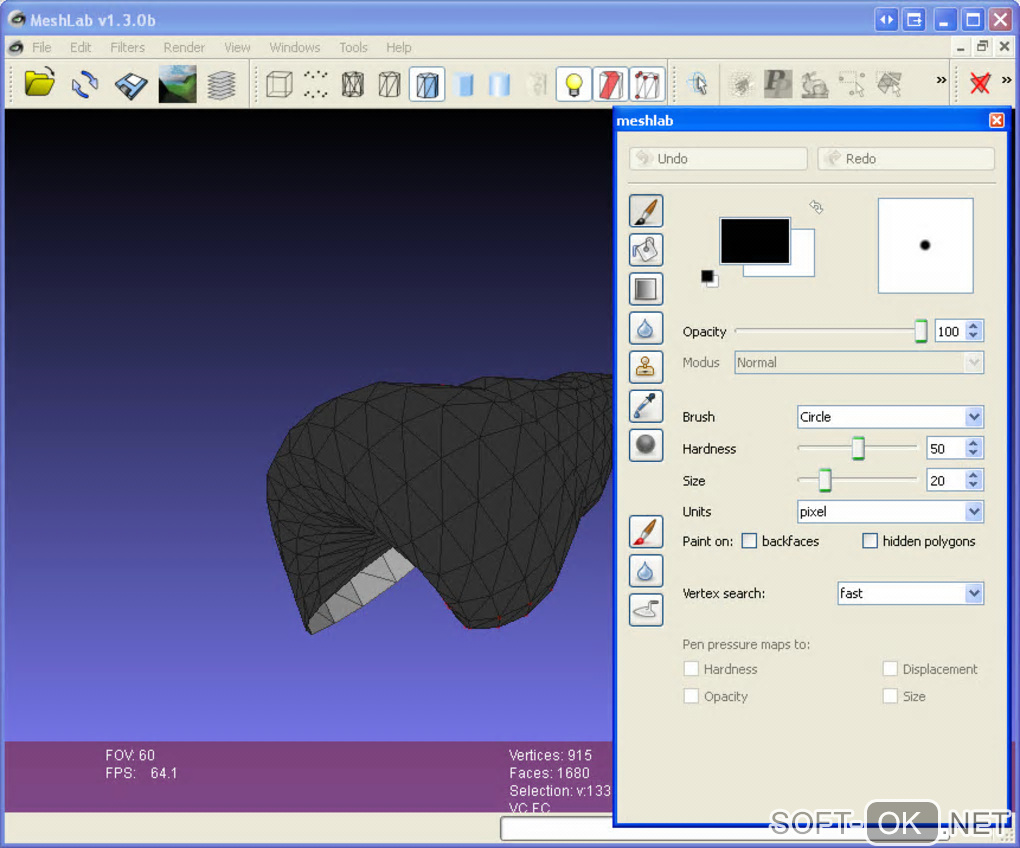The width and height of the screenshot is (1020, 848).
Task: Select the bounding box render mode icon
Action: coord(280,85)
